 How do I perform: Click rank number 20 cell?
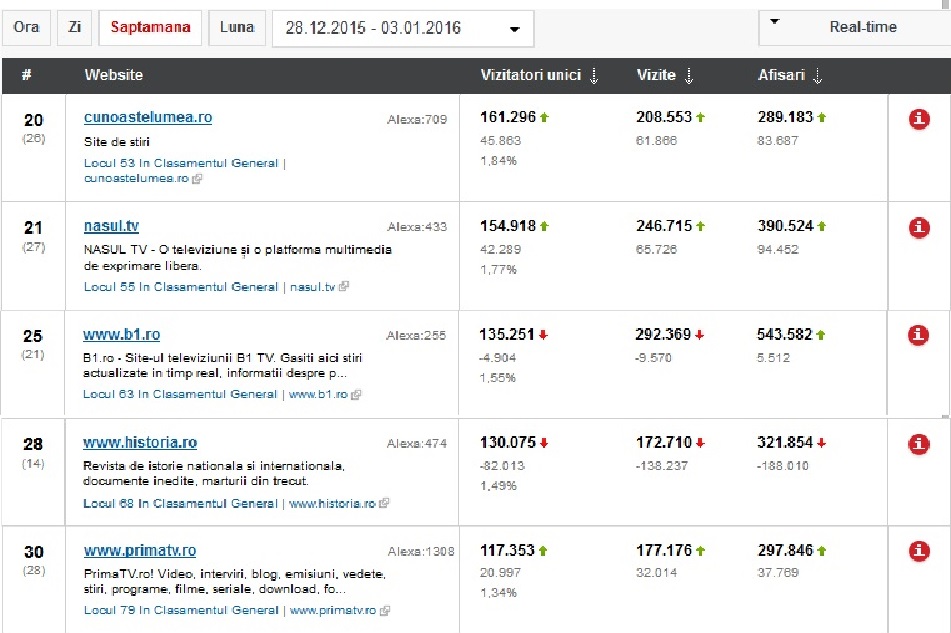coord(33,120)
